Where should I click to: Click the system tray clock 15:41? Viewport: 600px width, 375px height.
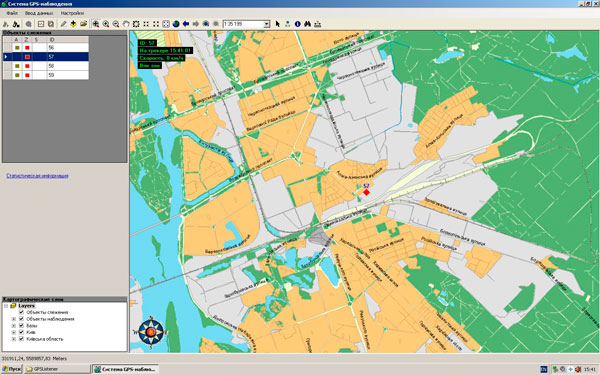pos(590,369)
